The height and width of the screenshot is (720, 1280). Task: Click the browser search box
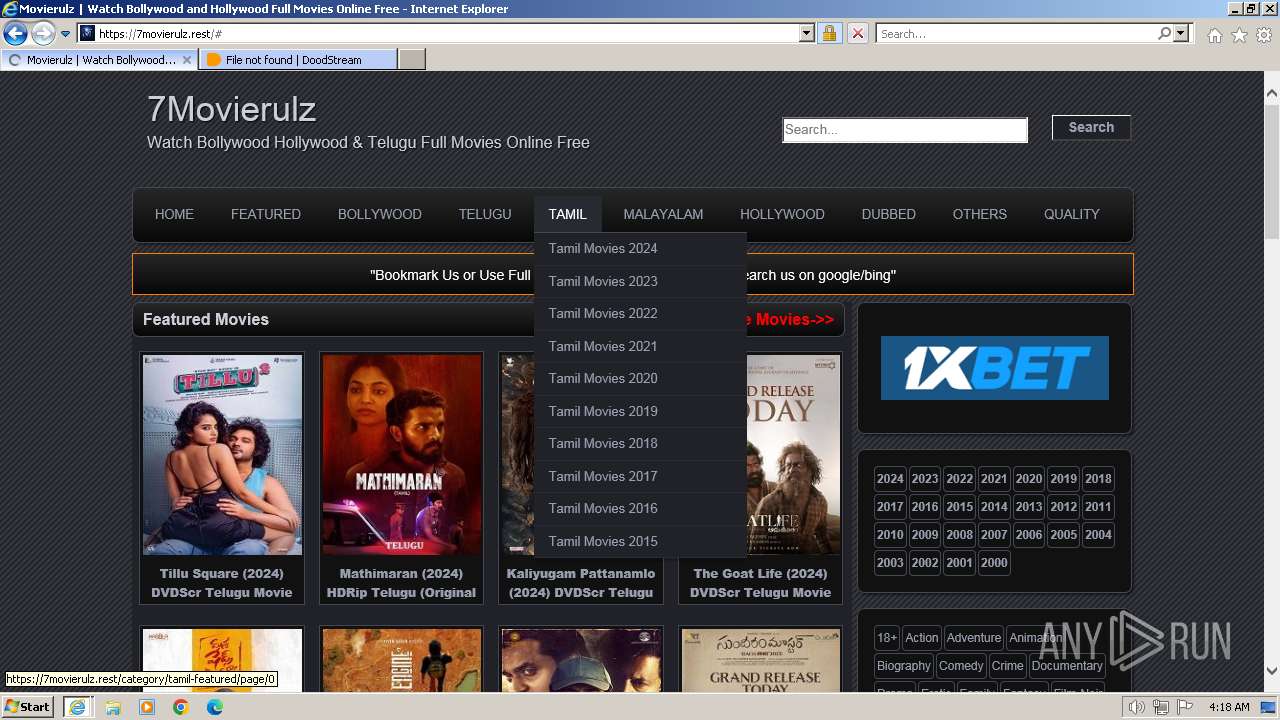[x=1016, y=34]
